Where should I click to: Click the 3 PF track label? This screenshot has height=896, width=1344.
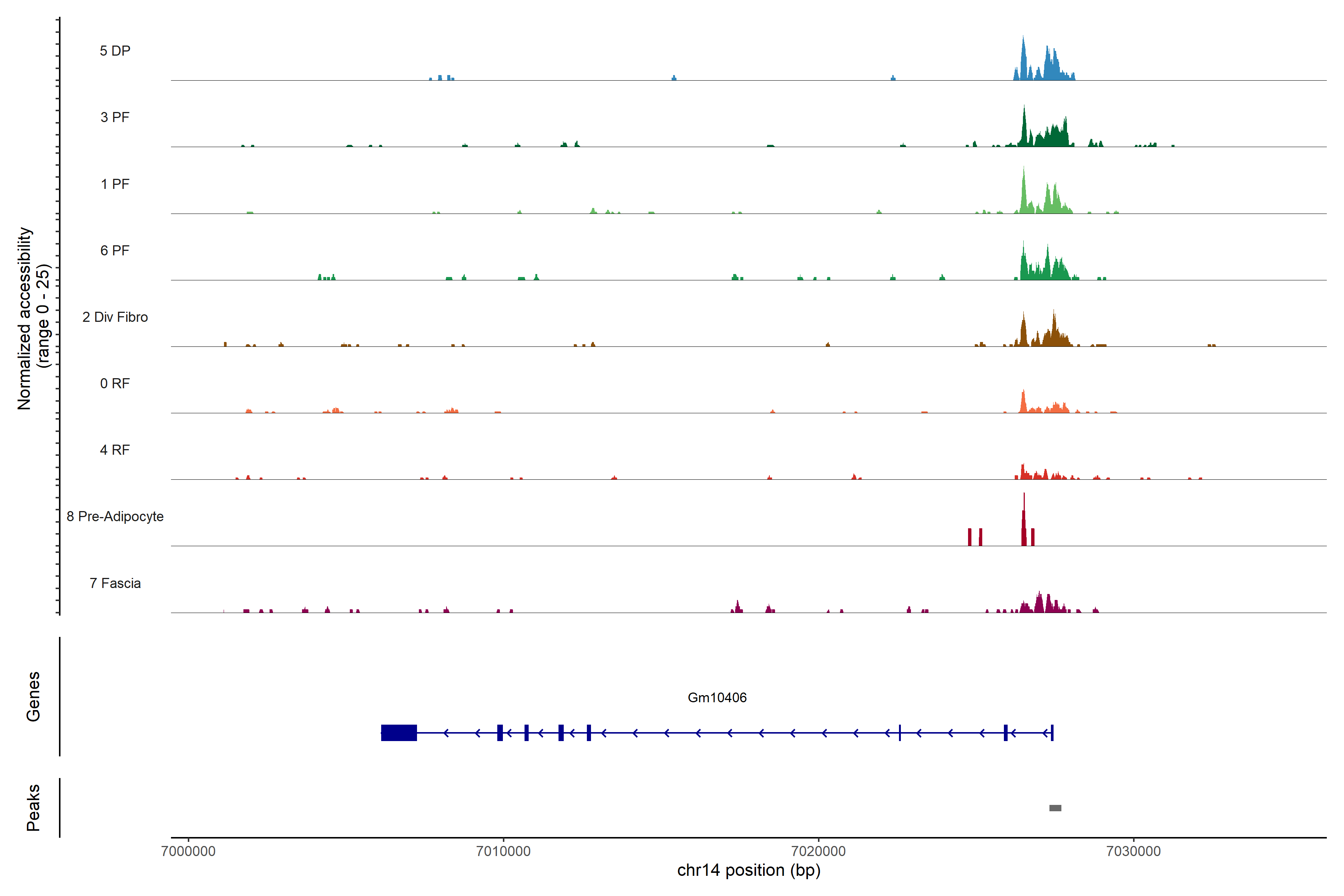(115, 117)
